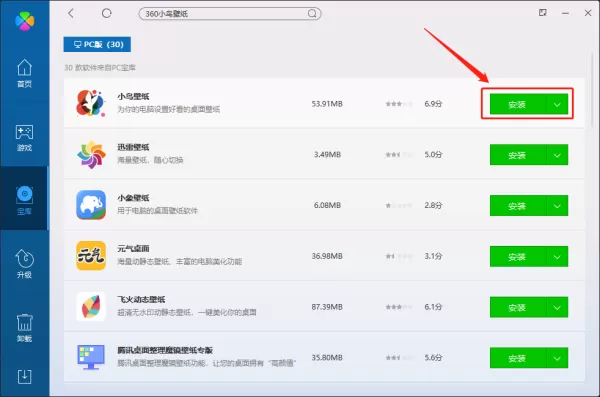Click the 小鸟壁纸 app icon

pos(91,103)
